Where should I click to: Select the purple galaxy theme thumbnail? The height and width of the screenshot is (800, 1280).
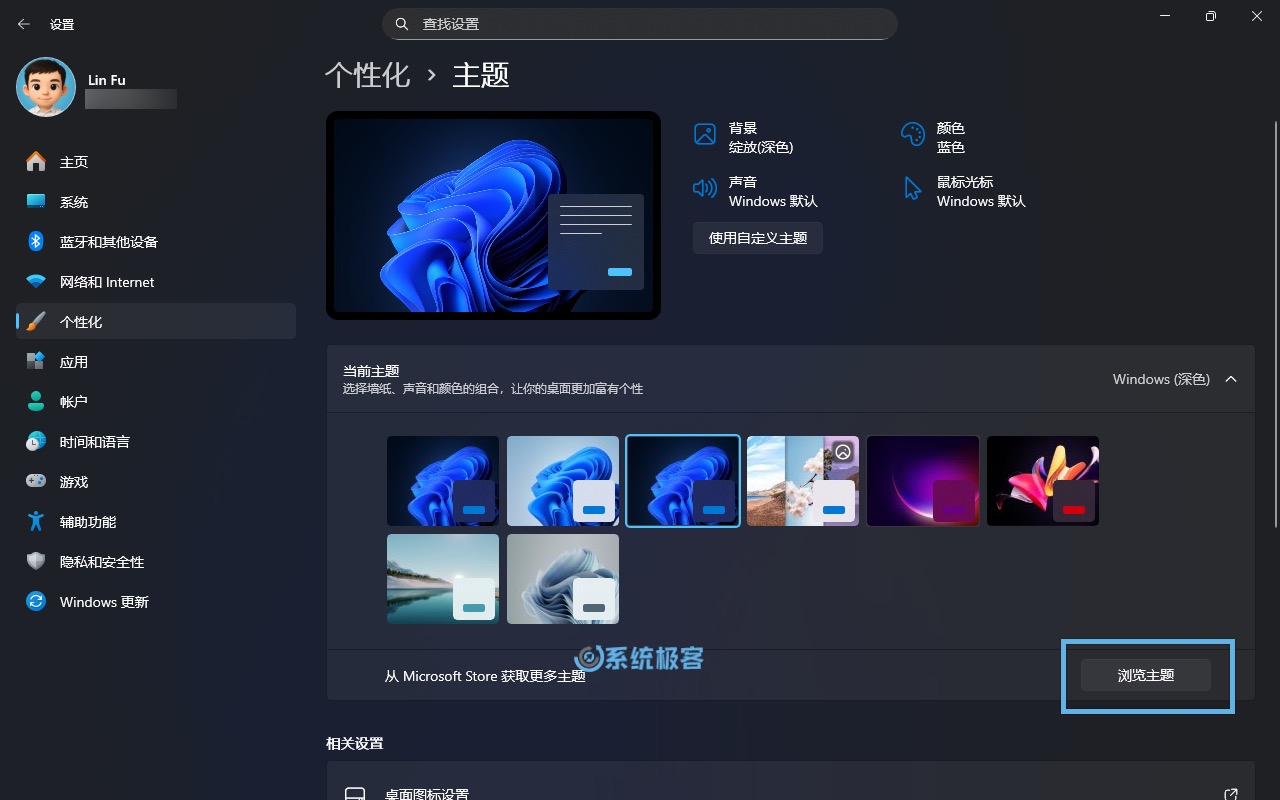pos(922,480)
